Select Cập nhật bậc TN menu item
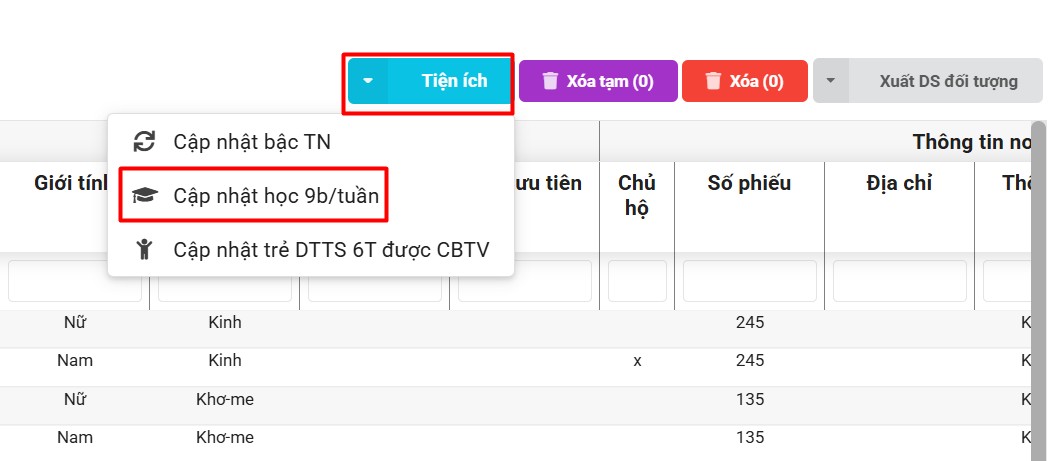Screen dimensions: 1054x461 pyautogui.click(x=251, y=142)
